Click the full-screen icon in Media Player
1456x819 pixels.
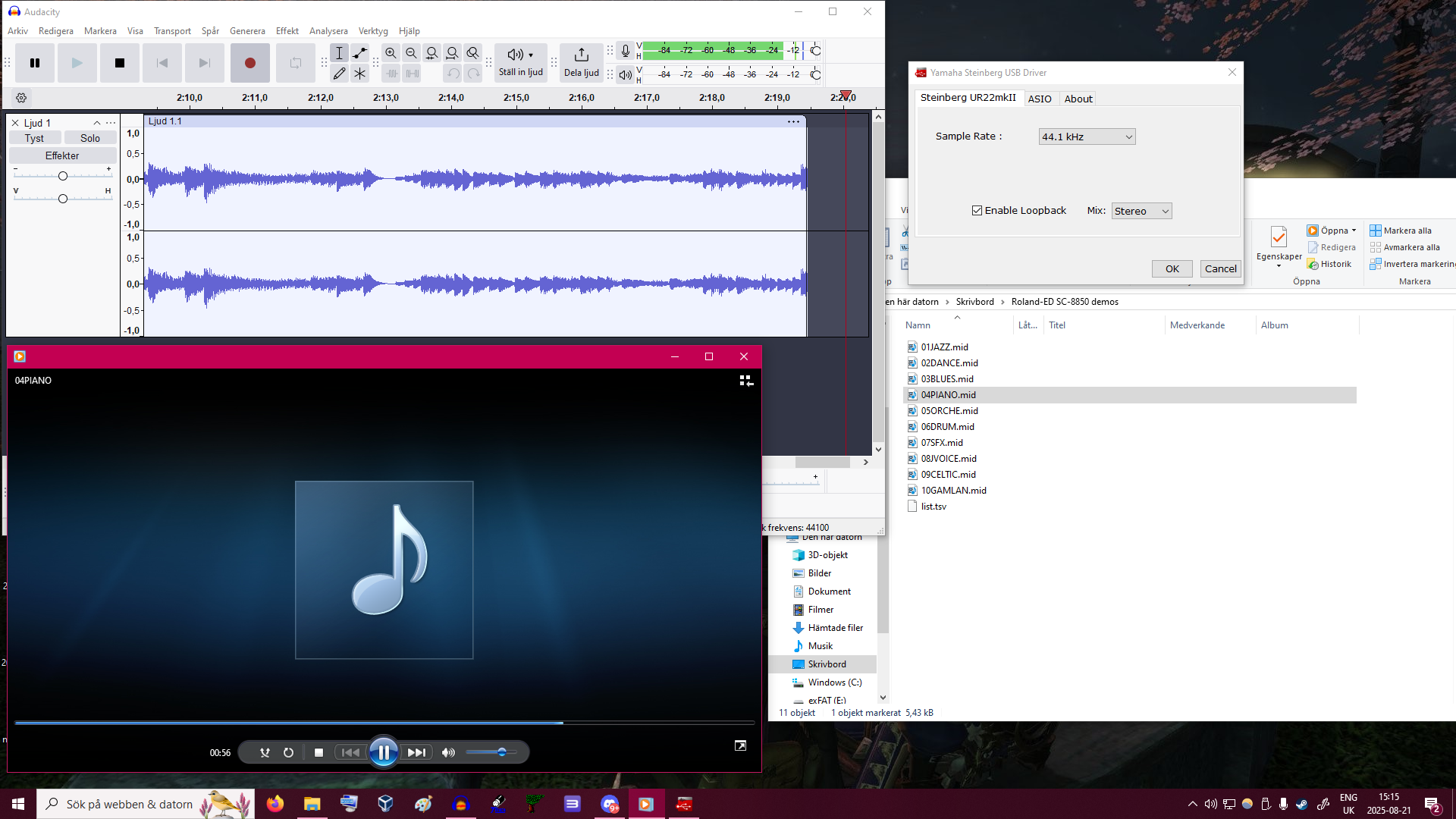tap(740, 746)
